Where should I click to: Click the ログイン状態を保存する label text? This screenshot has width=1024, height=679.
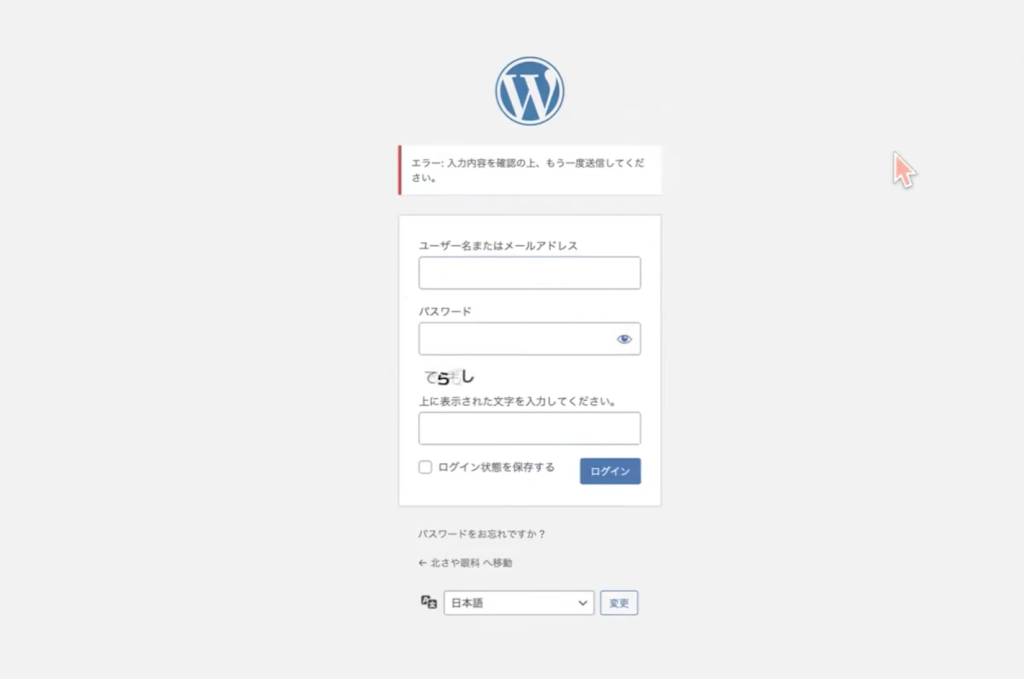click(x=496, y=467)
